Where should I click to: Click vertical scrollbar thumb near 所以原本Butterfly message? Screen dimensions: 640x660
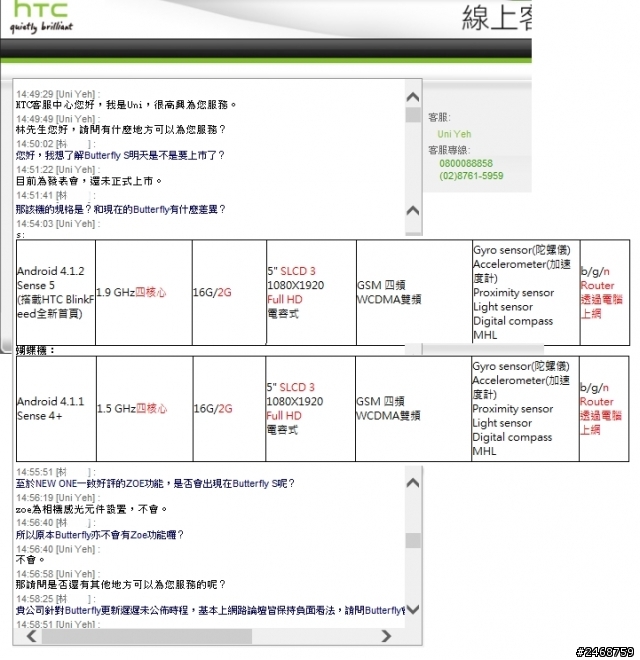tap(413, 540)
